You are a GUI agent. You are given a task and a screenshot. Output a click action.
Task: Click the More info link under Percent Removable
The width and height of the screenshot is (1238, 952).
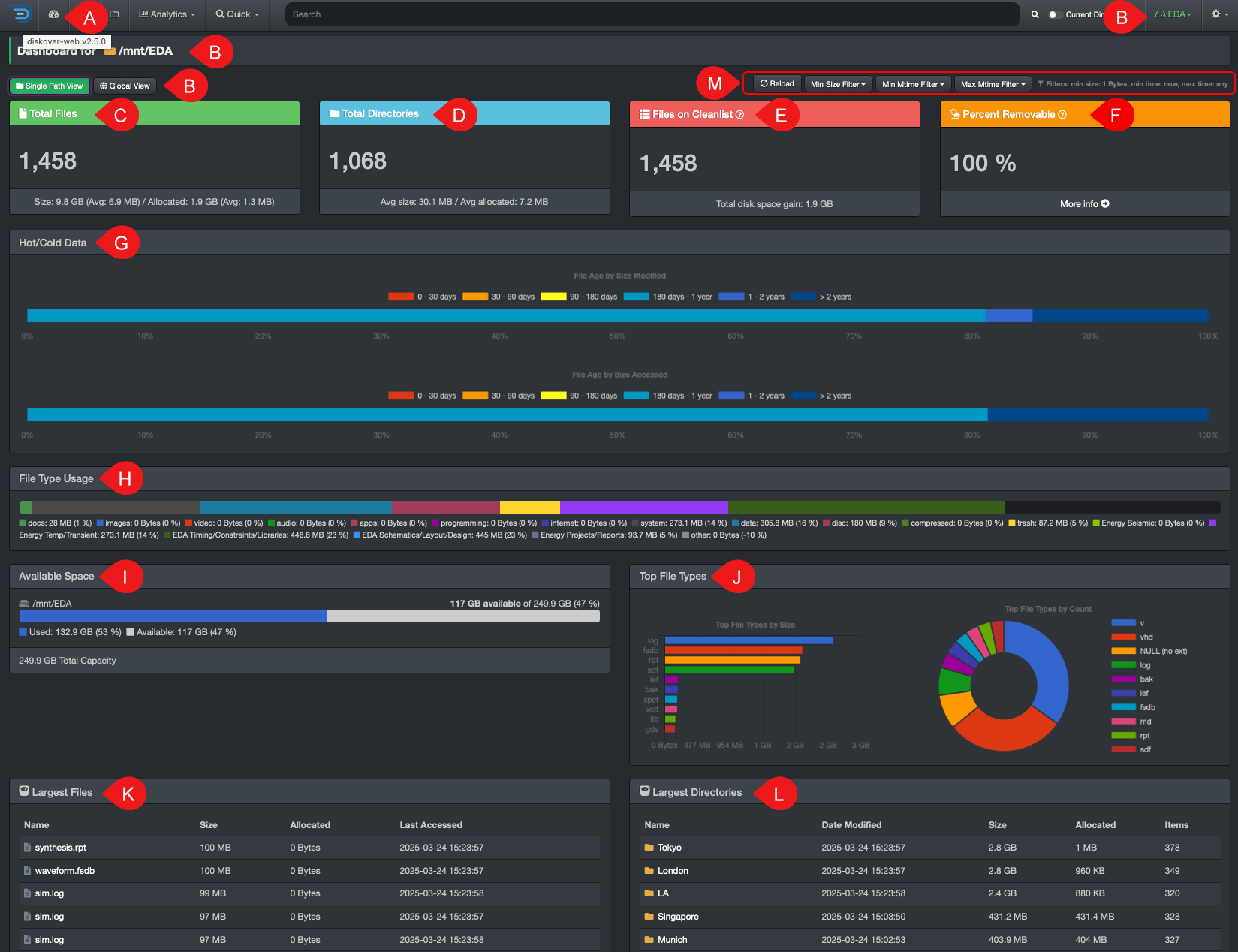tap(1084, 204)
